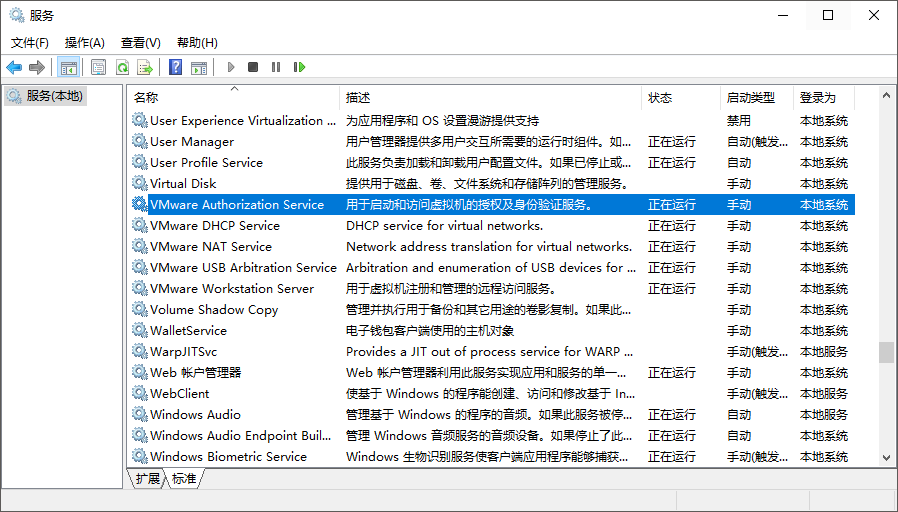This screenshot has height=512, width=898.
Task: Select 服务(本地) in the left tree
Action: 54,96
